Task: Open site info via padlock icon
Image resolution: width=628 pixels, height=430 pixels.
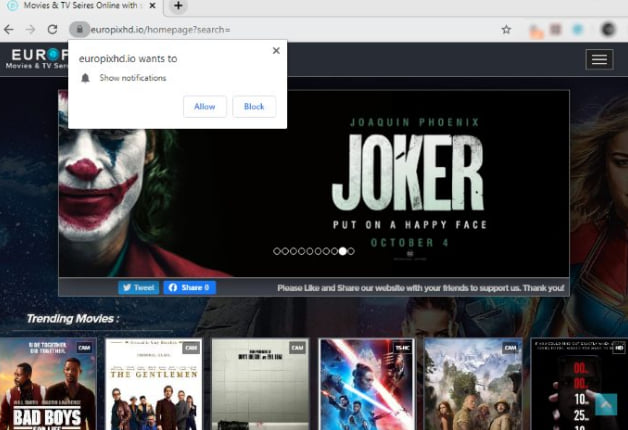Action: click(79, 29)
